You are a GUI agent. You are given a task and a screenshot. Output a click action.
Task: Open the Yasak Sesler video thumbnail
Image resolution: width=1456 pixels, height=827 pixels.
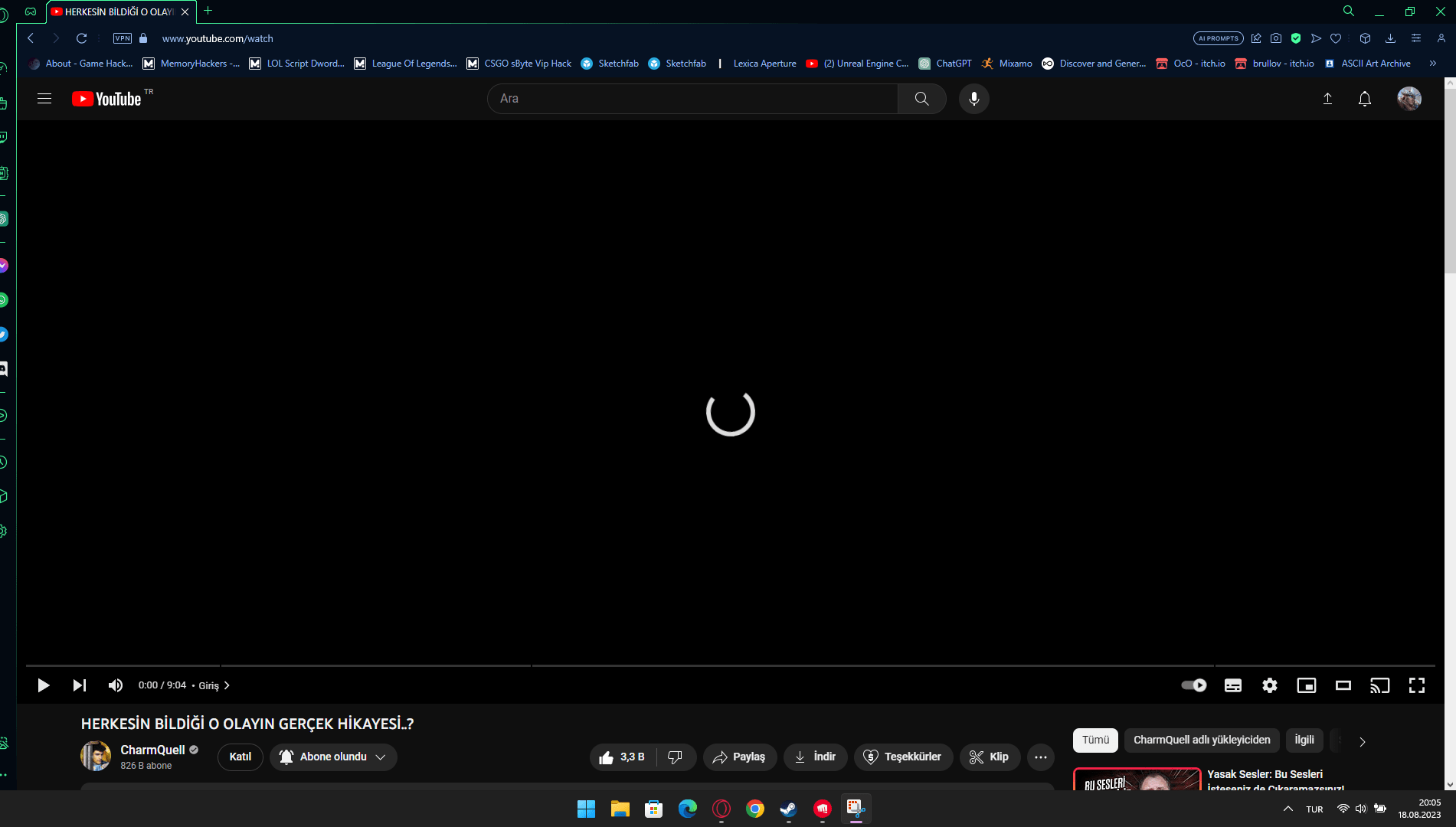click(x=1137, y=779)
